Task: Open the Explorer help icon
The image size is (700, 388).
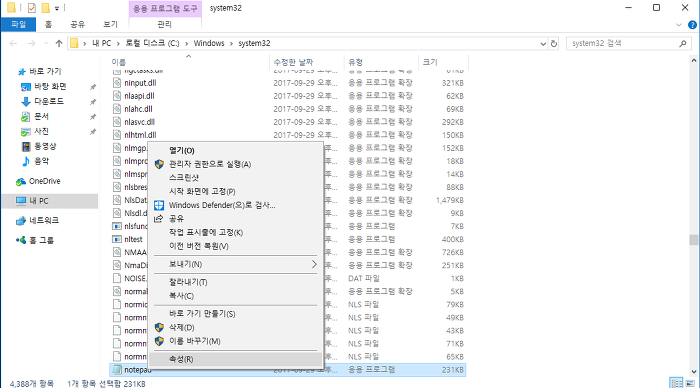Action: tap(692, 25)
